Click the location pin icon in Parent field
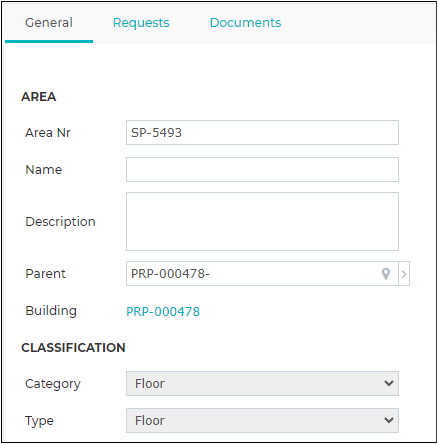The width and height of the screenshot is (438, 444). 386,274
